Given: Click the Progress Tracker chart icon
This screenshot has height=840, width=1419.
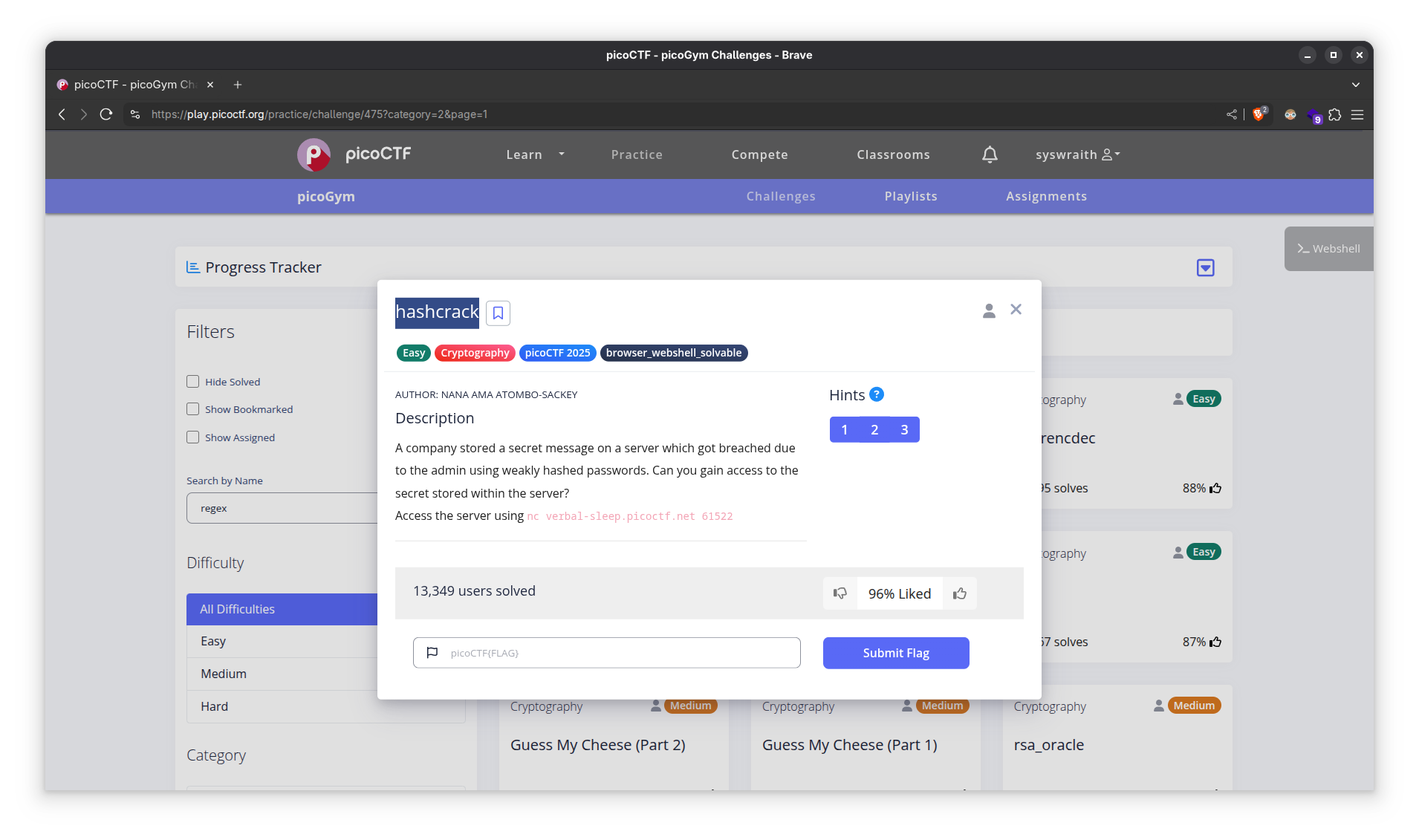Looking at the screenshot, I should point(192,267).
